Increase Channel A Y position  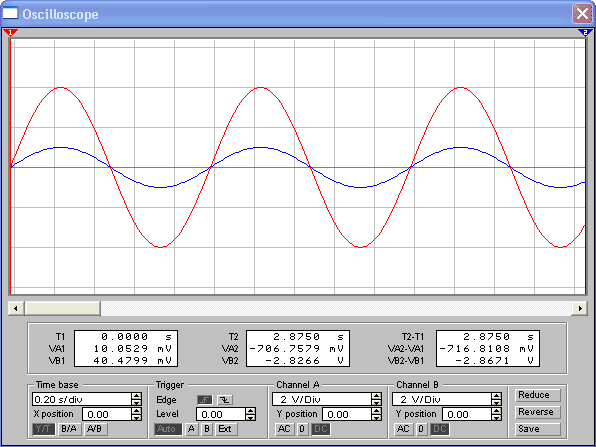point(376,411)
